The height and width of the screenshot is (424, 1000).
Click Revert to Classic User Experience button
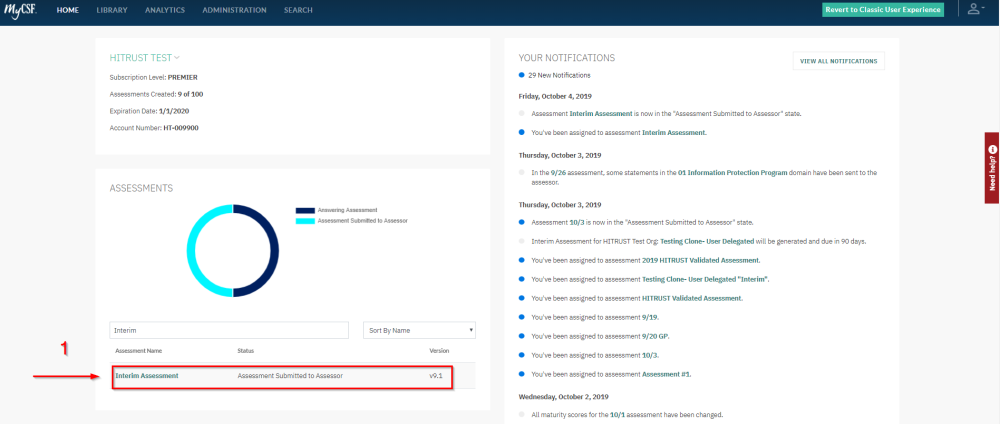[x=883, y=10]
